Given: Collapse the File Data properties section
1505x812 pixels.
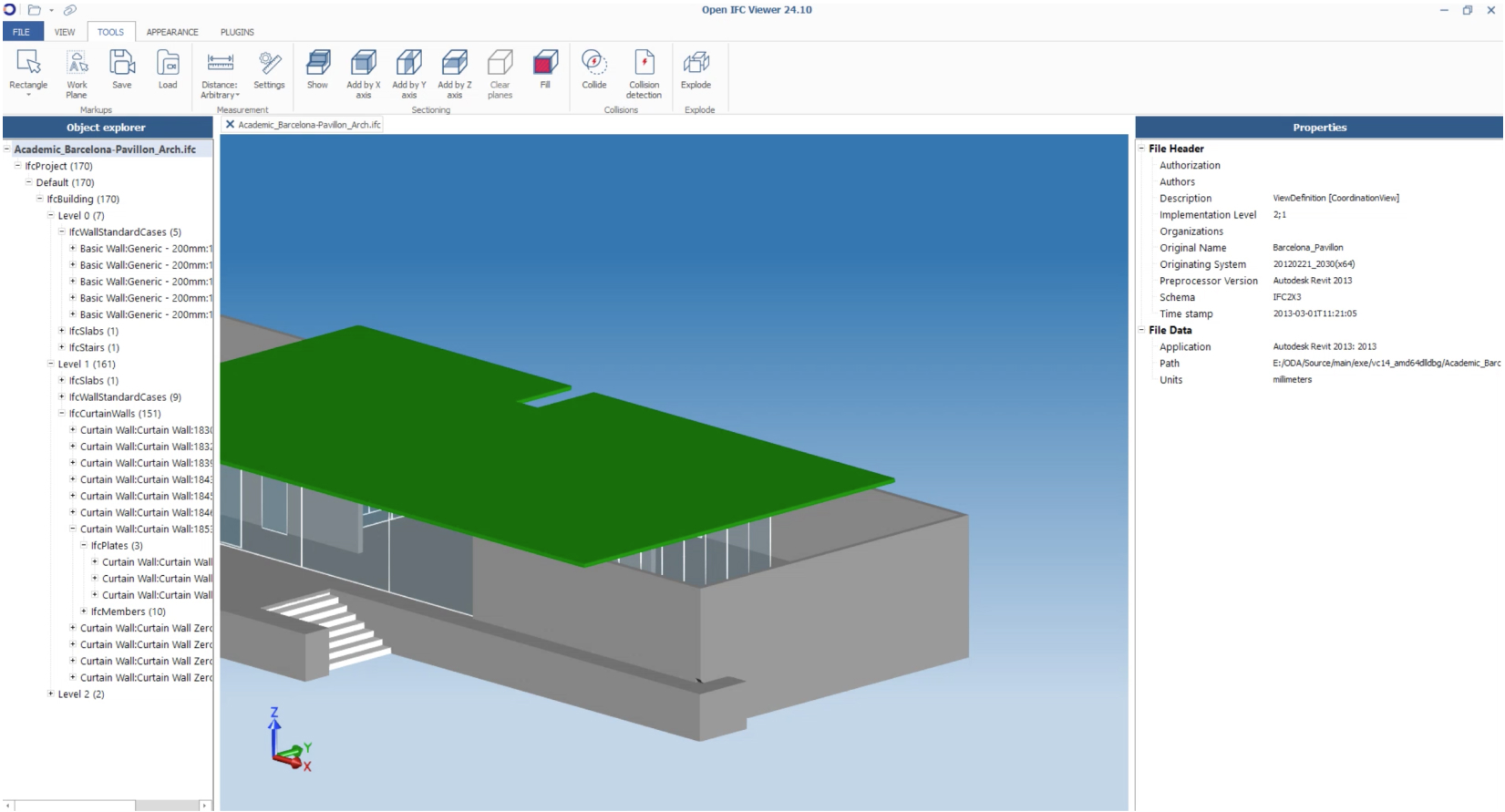Looking at the screenshot, I should click(x=1141, y=331).
